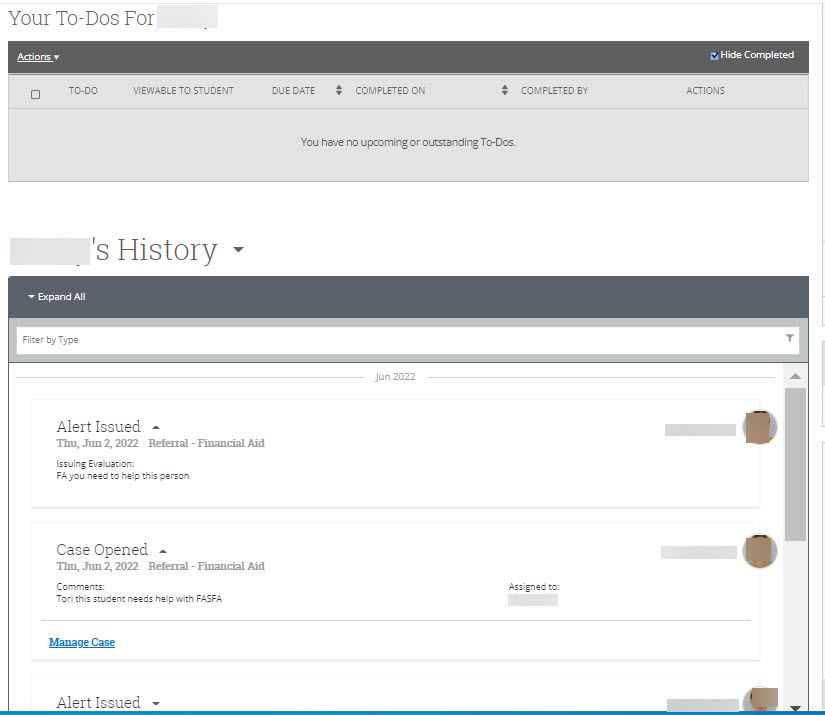Click the avatar on first Alert Issued entry

pos(760,428)
